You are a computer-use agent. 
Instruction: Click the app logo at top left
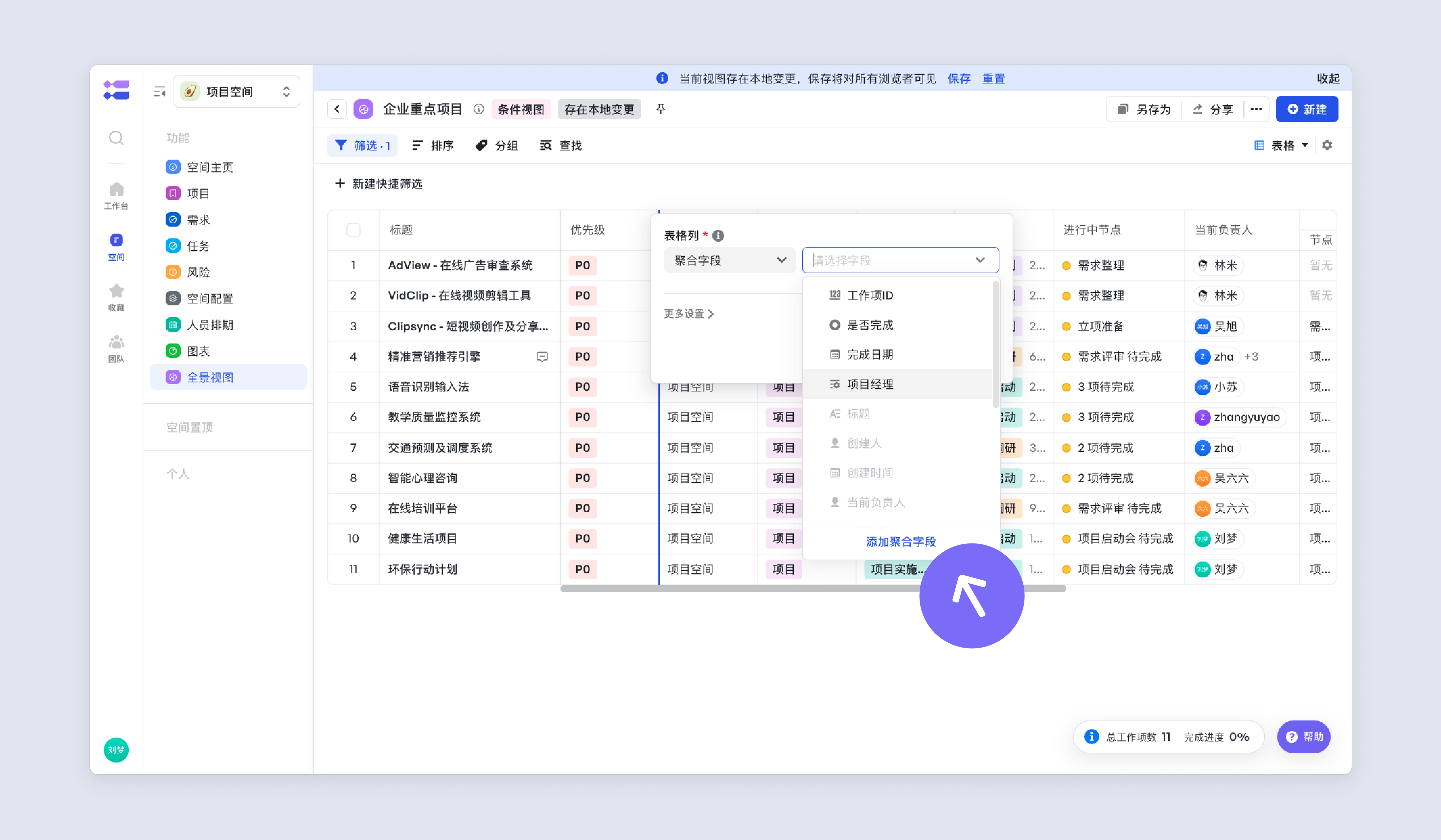tap(116, 90)
